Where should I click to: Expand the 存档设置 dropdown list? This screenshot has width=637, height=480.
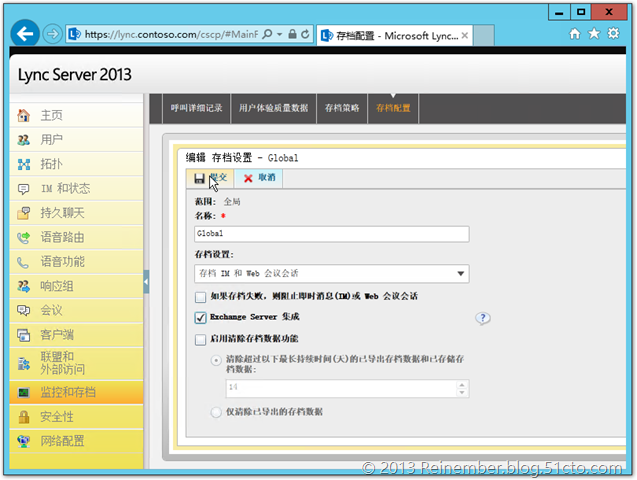tap(460, 273)
